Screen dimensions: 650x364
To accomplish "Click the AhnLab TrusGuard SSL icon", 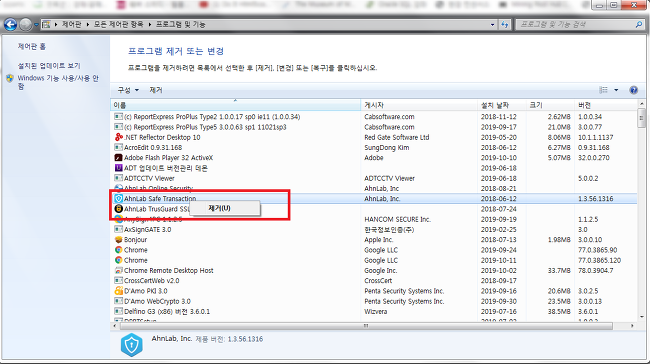I will [x=119, y=209].
